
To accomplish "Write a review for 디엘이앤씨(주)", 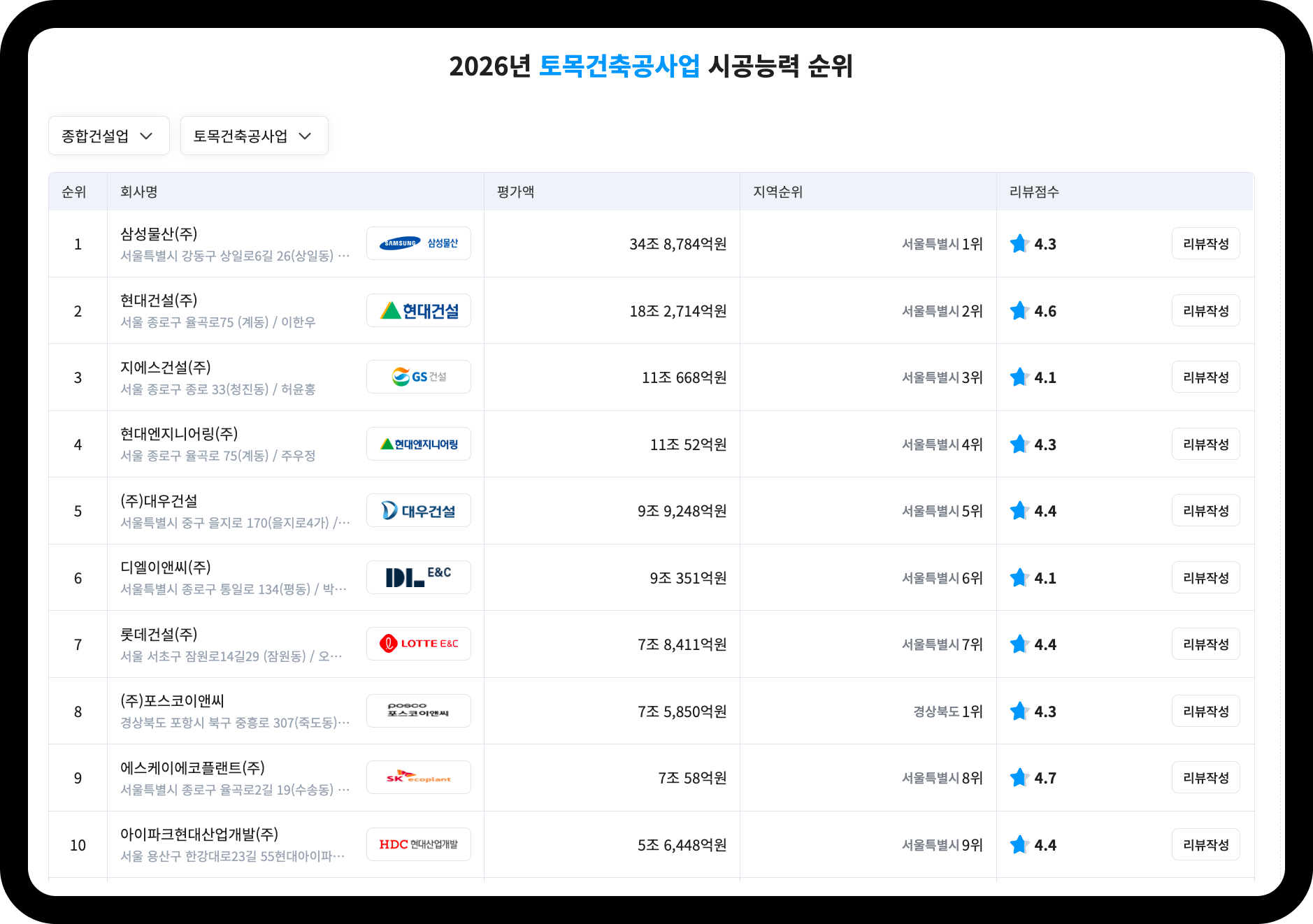I will point(1206,577).
